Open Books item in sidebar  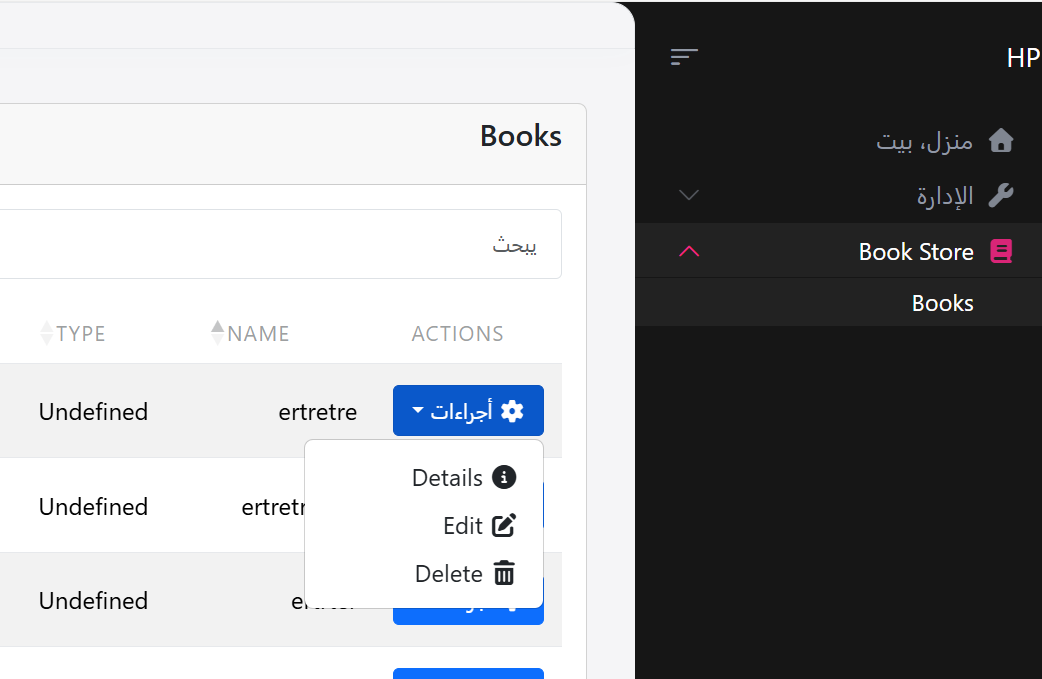pos(839,303)
